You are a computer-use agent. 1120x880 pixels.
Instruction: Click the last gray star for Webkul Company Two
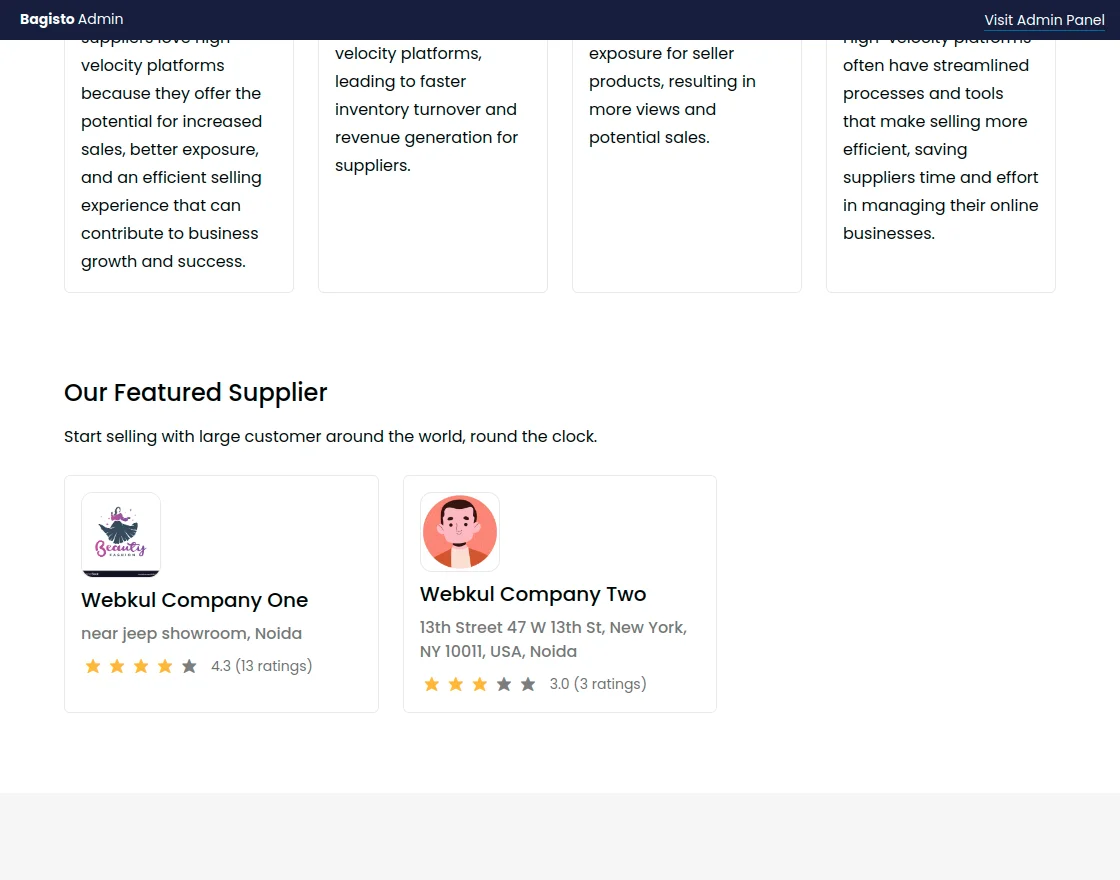[527, 684]
